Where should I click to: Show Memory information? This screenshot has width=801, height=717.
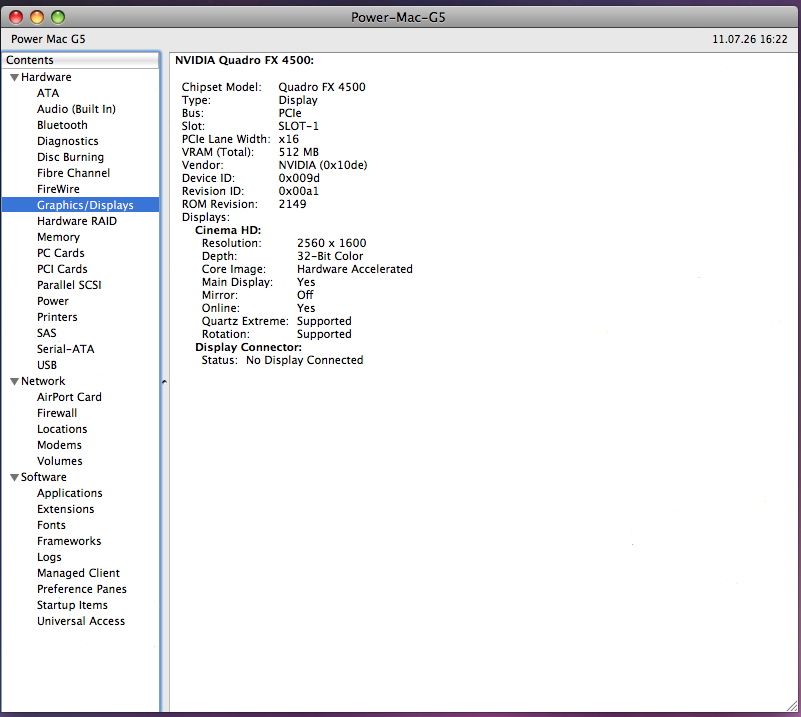pos(58,237)
